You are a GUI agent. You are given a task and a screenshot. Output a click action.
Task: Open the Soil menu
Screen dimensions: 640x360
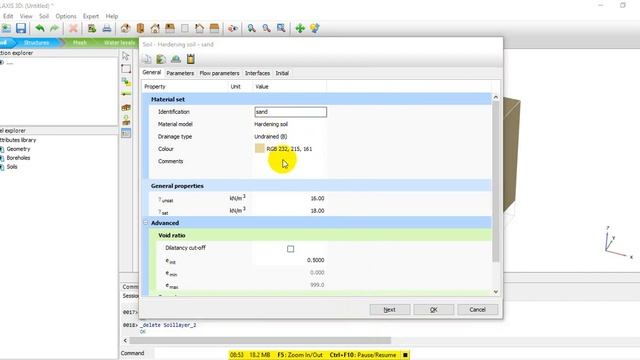click(44, 16)
